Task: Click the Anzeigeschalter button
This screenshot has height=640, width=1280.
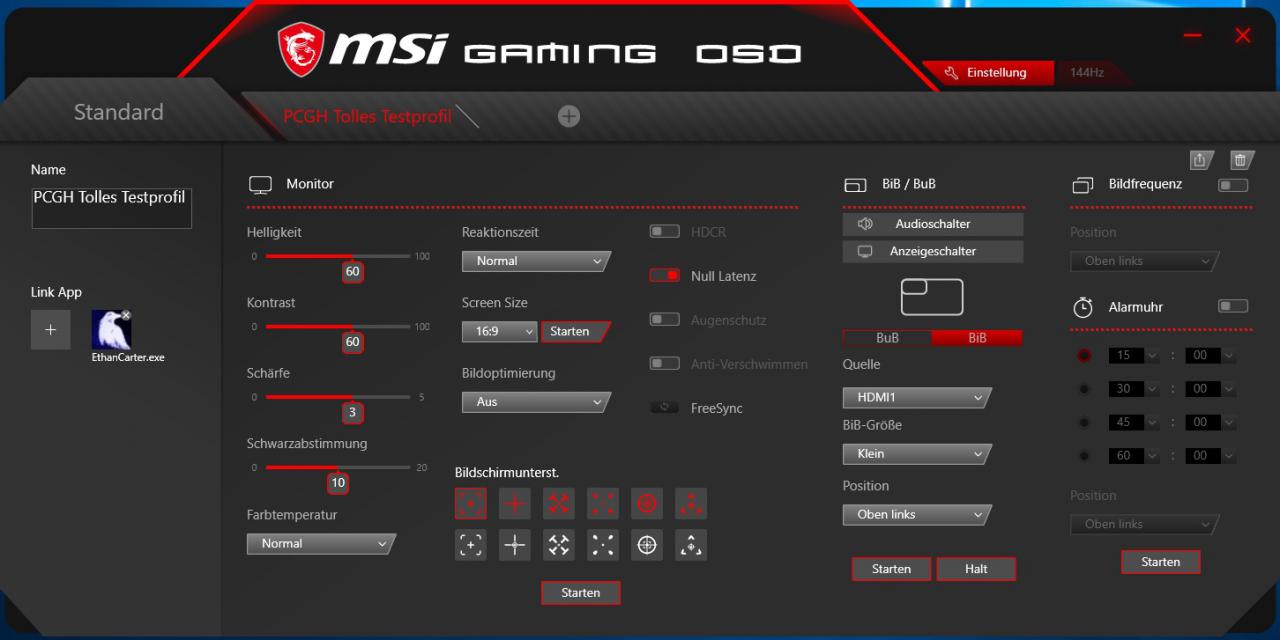Action: [x=933, y=251]
